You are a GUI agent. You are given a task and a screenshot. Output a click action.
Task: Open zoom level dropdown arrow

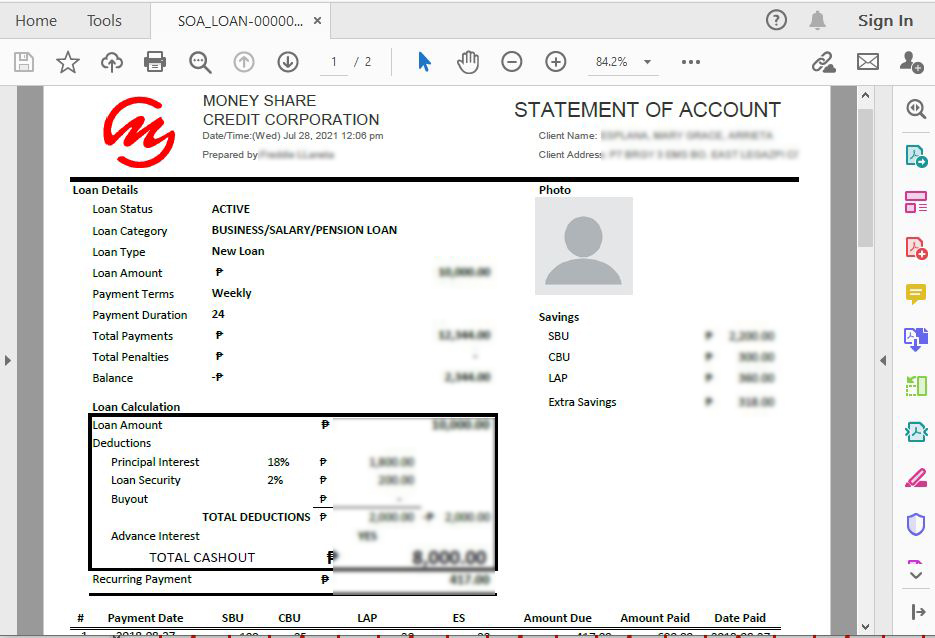pyautogui.click(x=648, y=62)
